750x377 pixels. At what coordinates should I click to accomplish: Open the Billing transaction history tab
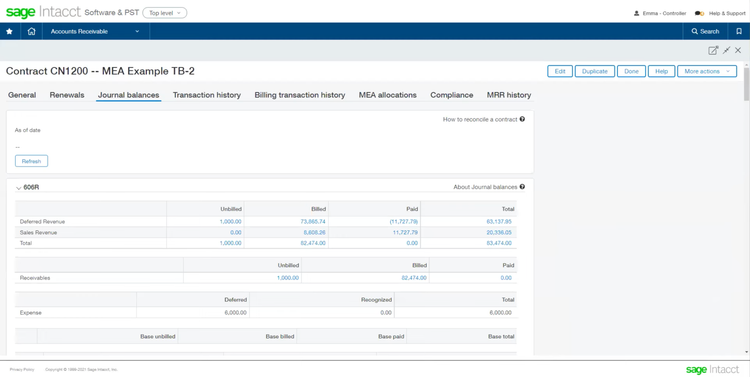coord(300,95)
